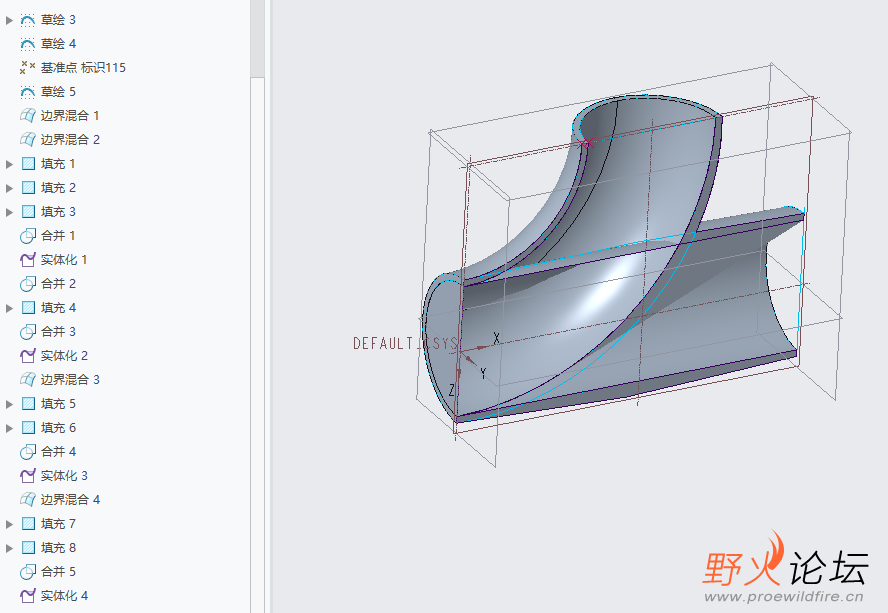Click the merge icon for 合并 1
This screenshot has height=613, width=888.
tap(27, 236)
